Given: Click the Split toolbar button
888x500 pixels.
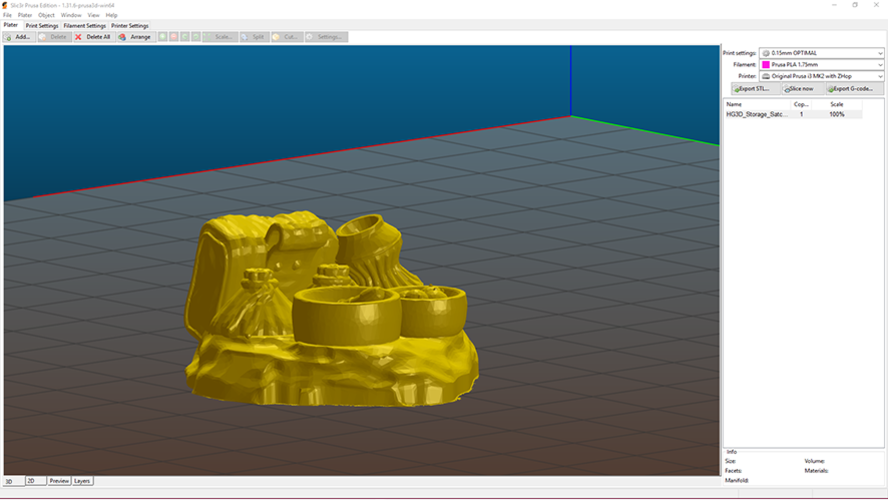Looking at the screenshot, I should (254, 37).
